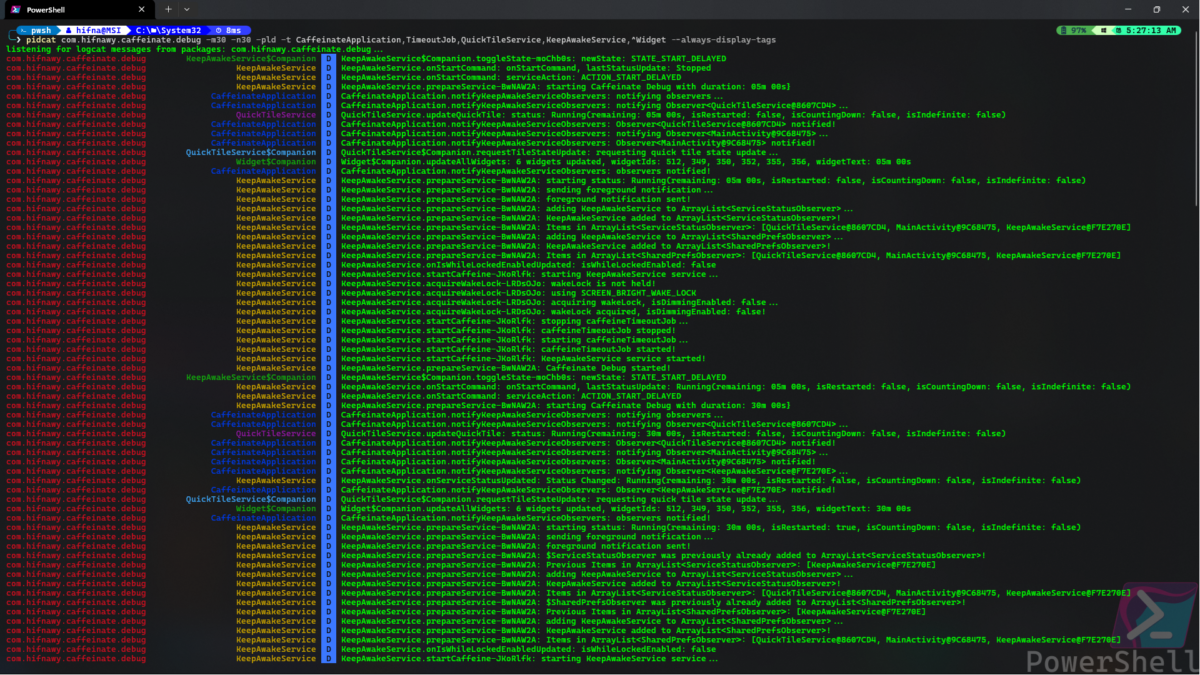Click the 'widgetText: 30m 00s' widgets line
This screenshot has height=675, width=1200.
coord(626,508)
